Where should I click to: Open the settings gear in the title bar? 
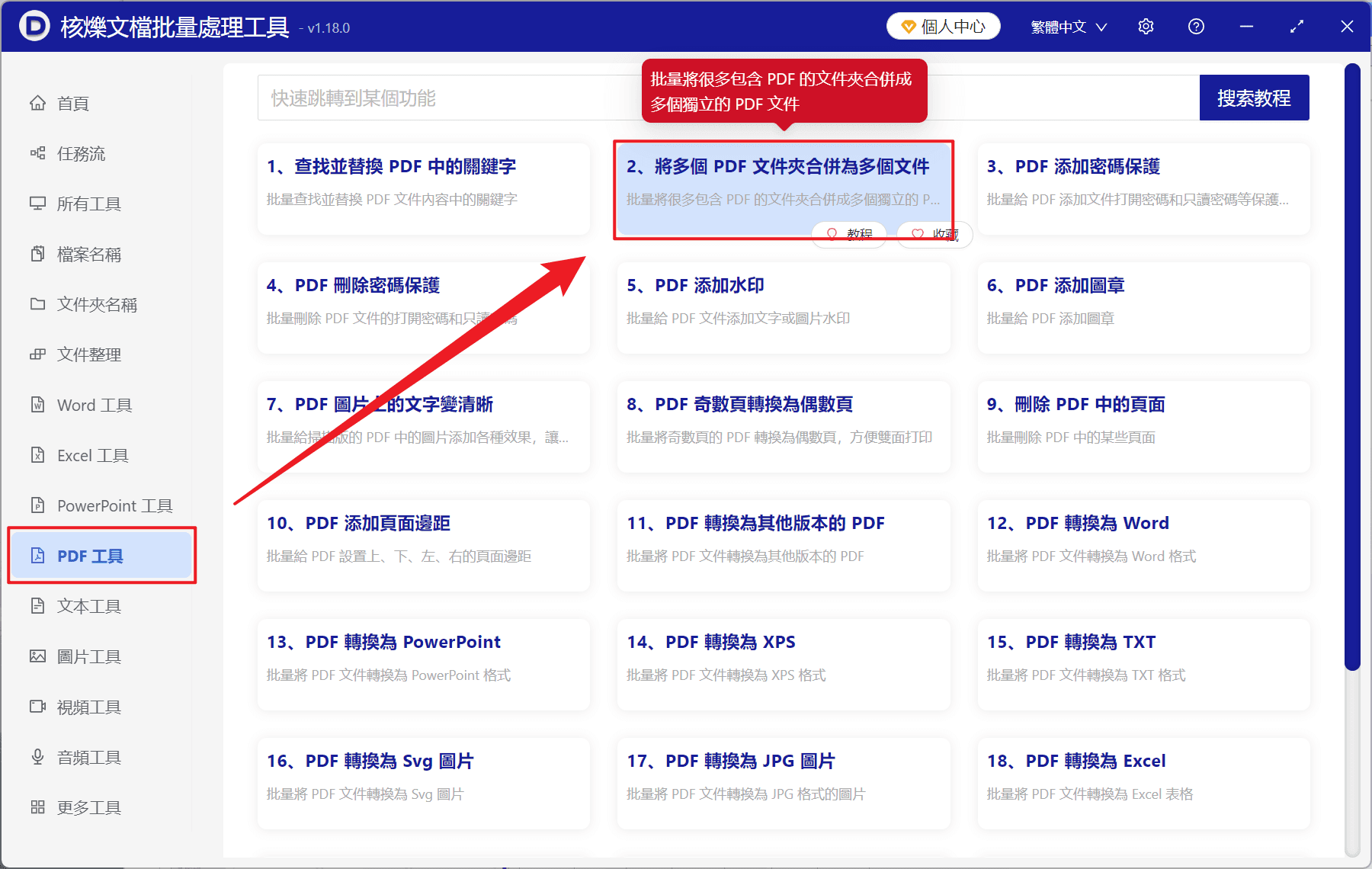[1146, 26]
